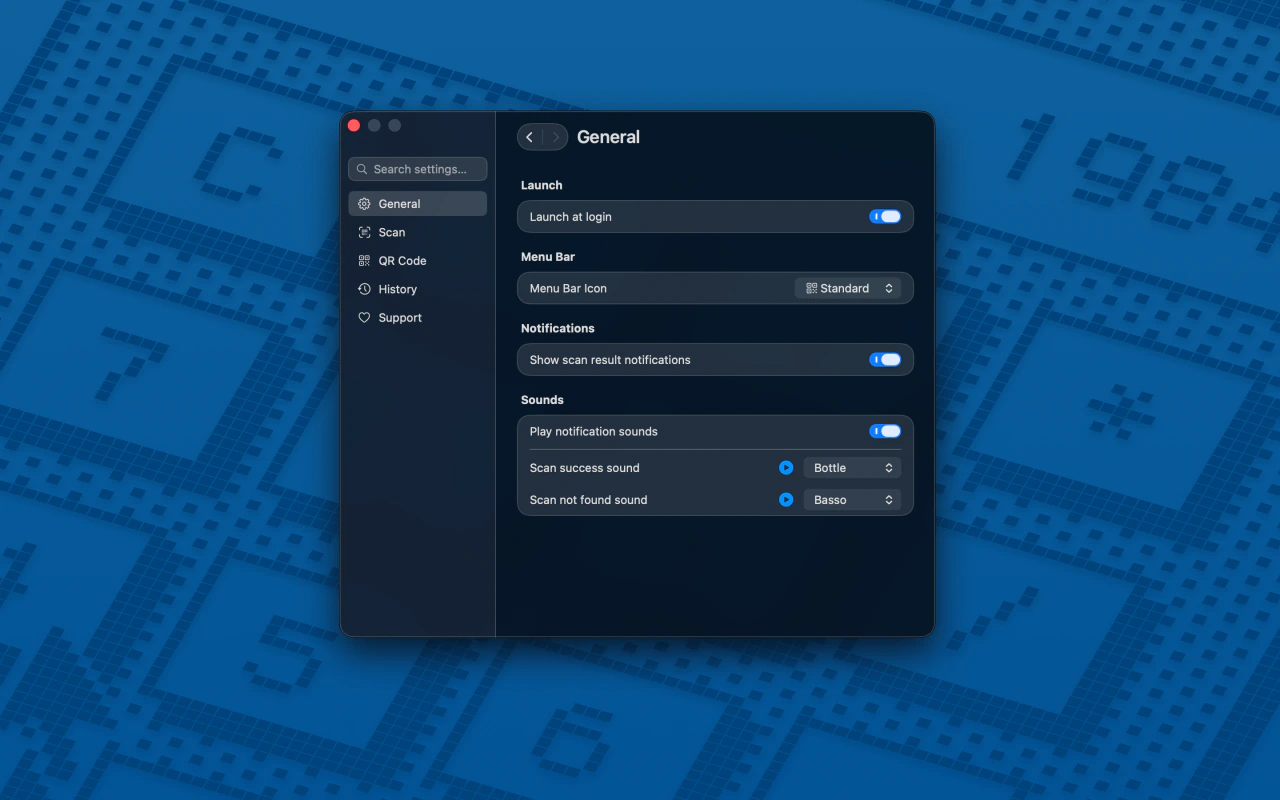Click the "General" page title
This screenshot has height=800, width=1280.
click(x=608, y=137)
